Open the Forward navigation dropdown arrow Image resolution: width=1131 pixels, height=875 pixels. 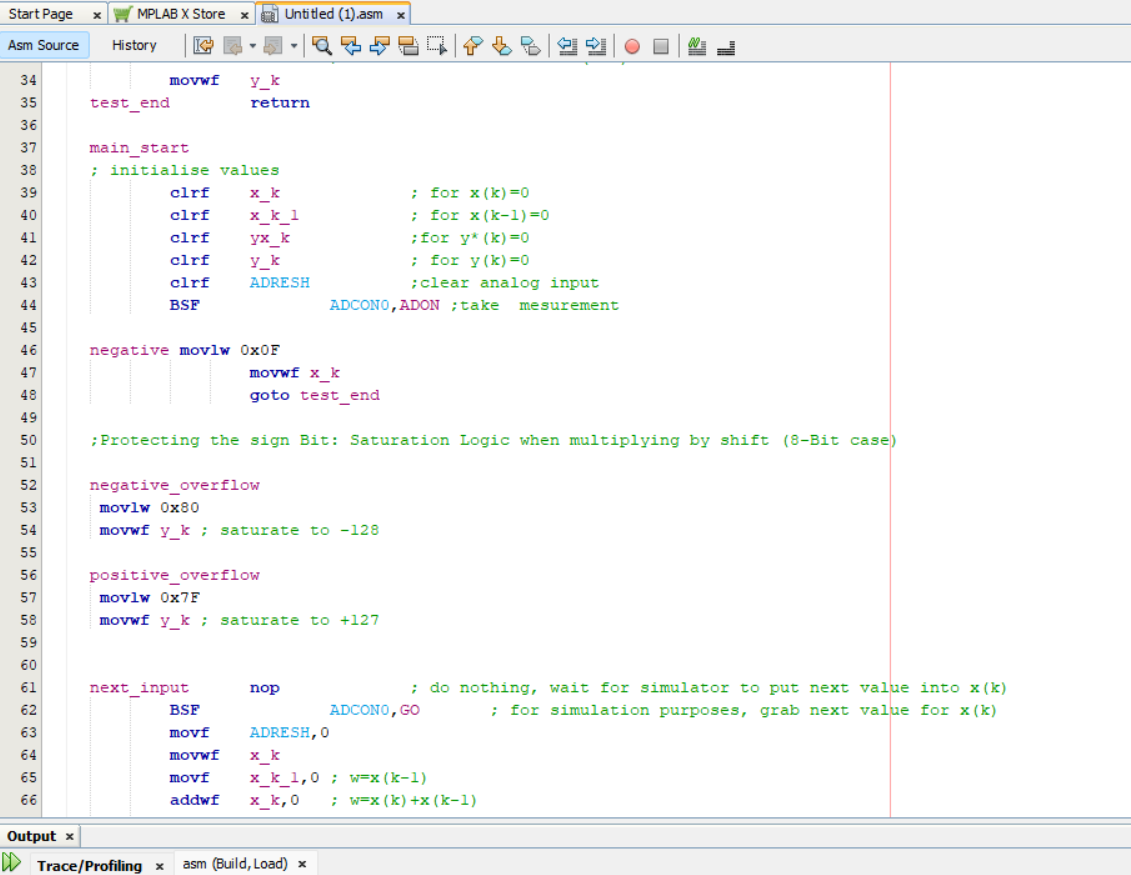coord(295,46)
